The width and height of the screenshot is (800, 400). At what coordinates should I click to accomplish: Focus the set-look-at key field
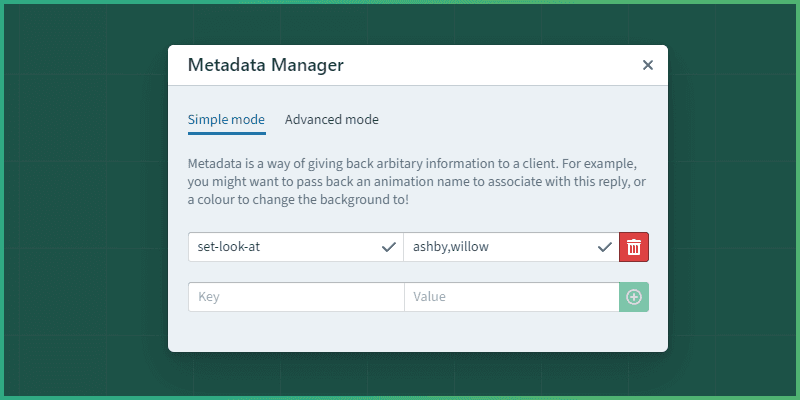(280, 247)
